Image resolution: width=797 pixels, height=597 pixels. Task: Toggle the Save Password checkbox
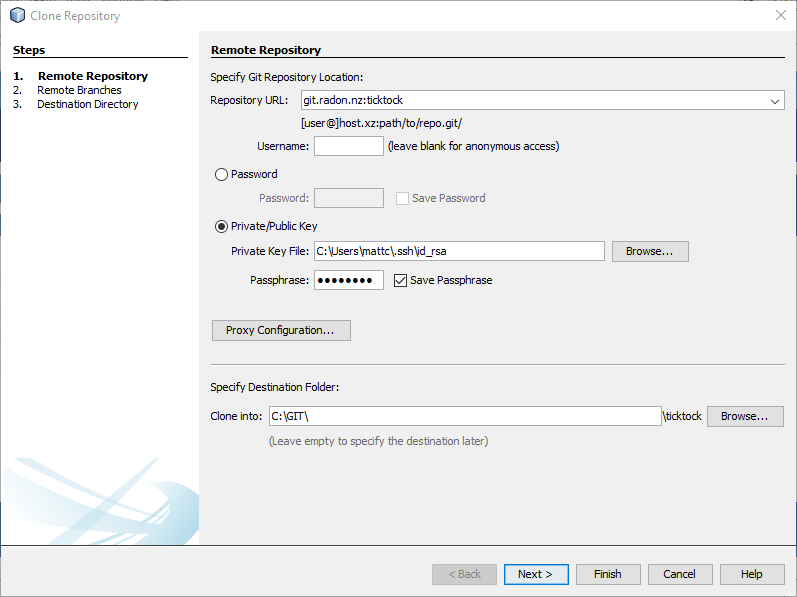(x=402, y=198)
